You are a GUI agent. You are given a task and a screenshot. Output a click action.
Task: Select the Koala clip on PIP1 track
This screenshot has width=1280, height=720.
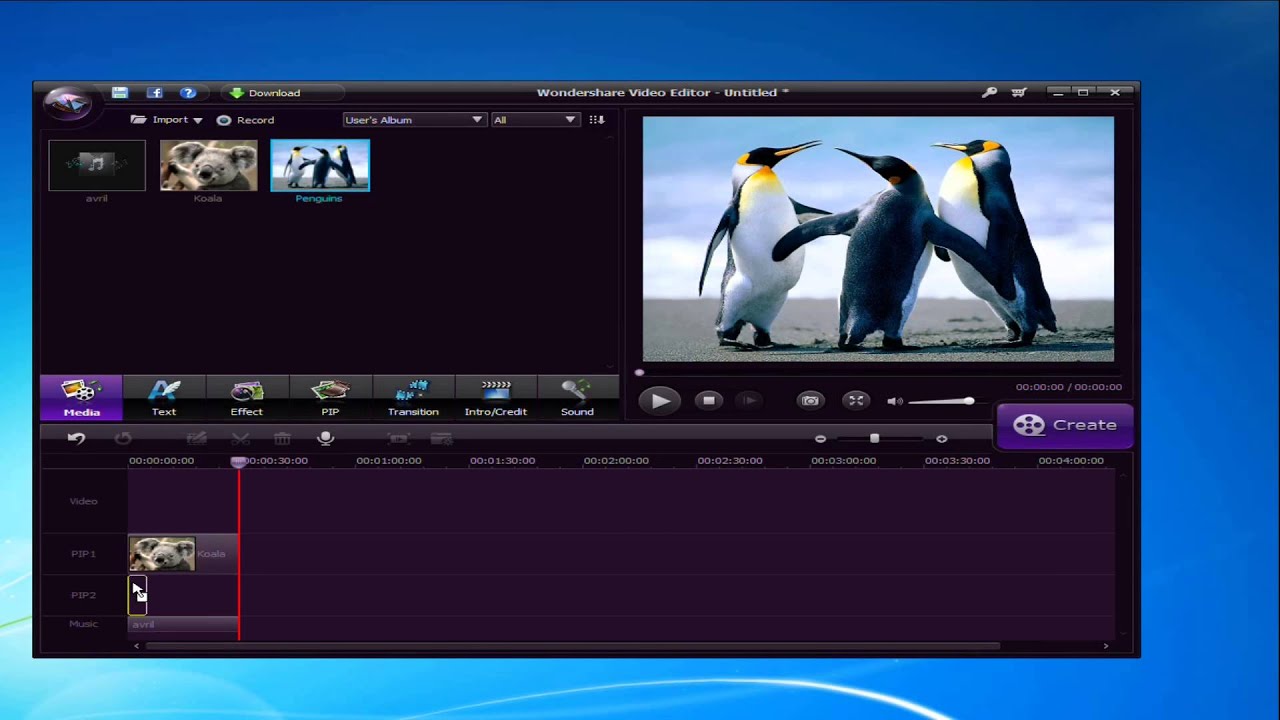pyautogui.click(x=183, y=554)
